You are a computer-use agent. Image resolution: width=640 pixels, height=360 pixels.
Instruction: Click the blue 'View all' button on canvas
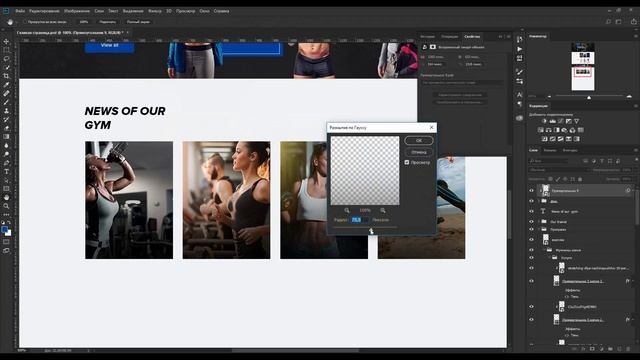[109, 46]
